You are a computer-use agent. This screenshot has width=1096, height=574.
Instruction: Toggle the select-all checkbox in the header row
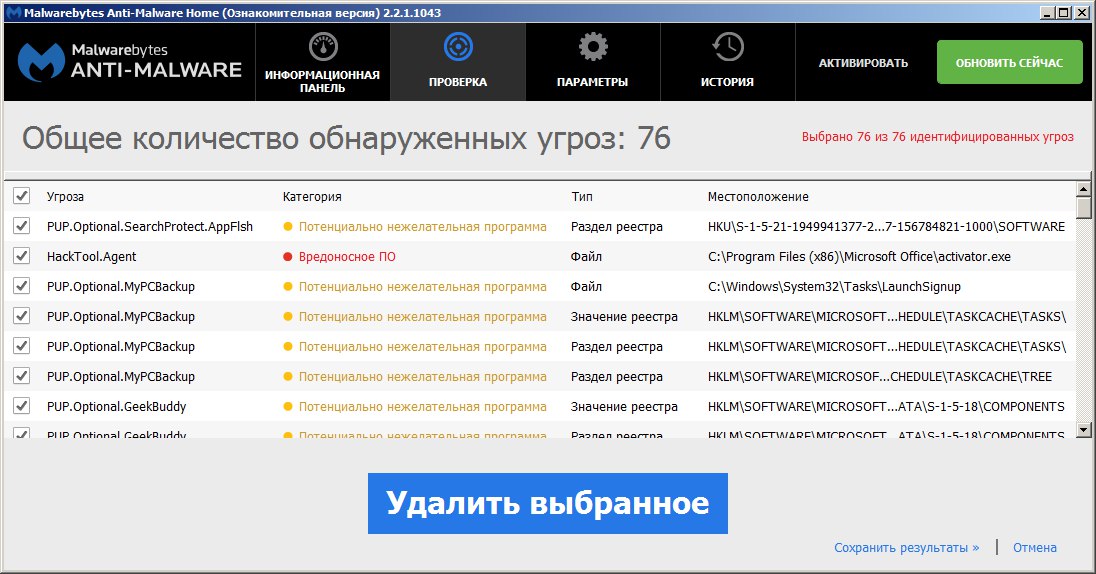(22, 196)
